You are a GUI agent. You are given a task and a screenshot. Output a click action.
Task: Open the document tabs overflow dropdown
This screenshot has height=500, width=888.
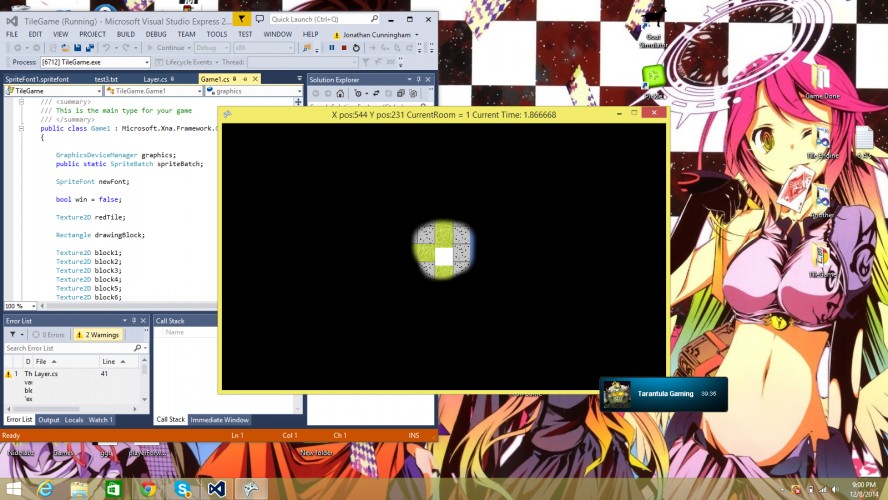(299, 79)
